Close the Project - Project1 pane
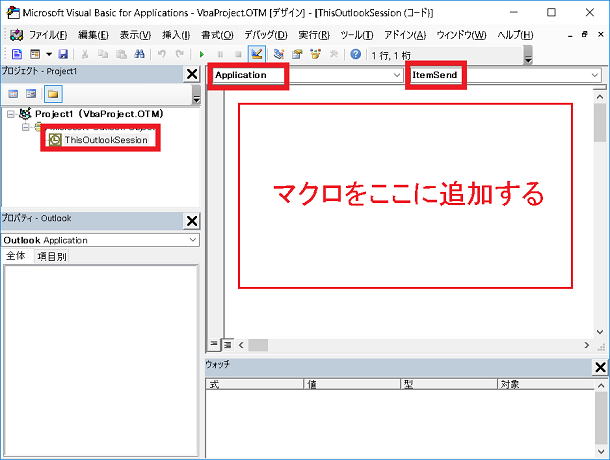 (x=192, y=74)
